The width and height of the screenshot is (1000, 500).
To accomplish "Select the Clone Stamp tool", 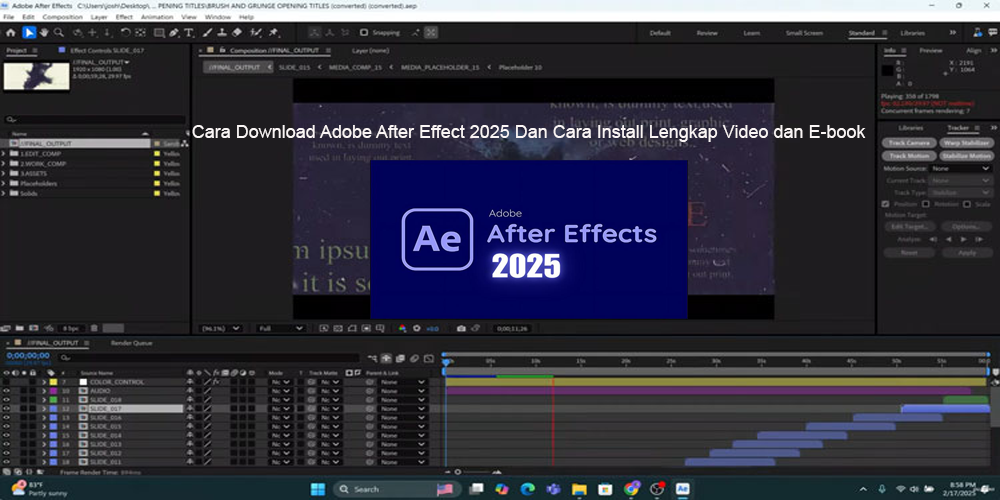I will coord(223,33).
